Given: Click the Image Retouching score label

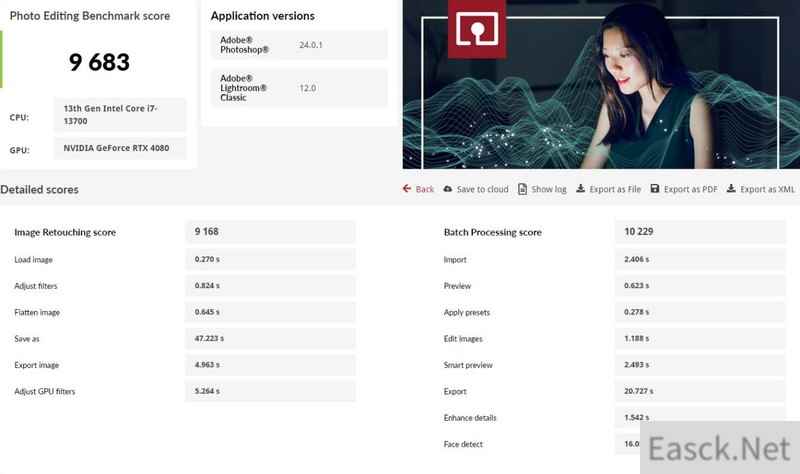Looking at the screenshot, I should (x=65, y=232).
